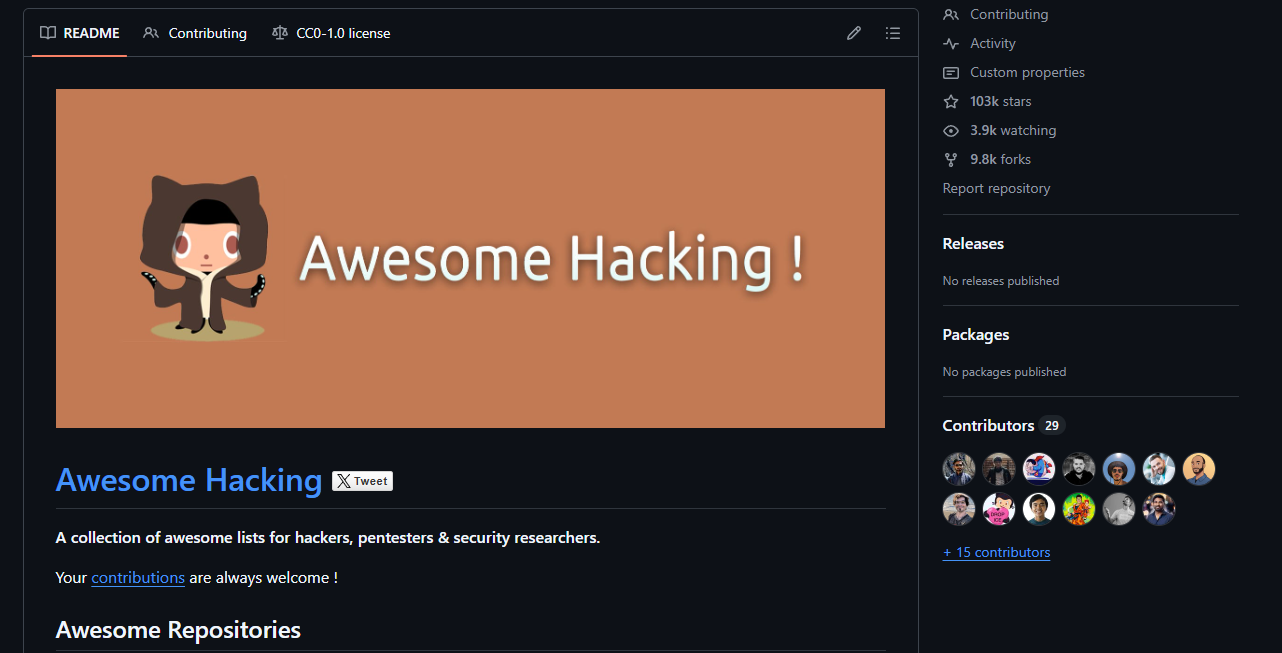Open the CC0-1.0 license tab
The height and width of the screenshot is (653, 1282).
click(331, 33)
